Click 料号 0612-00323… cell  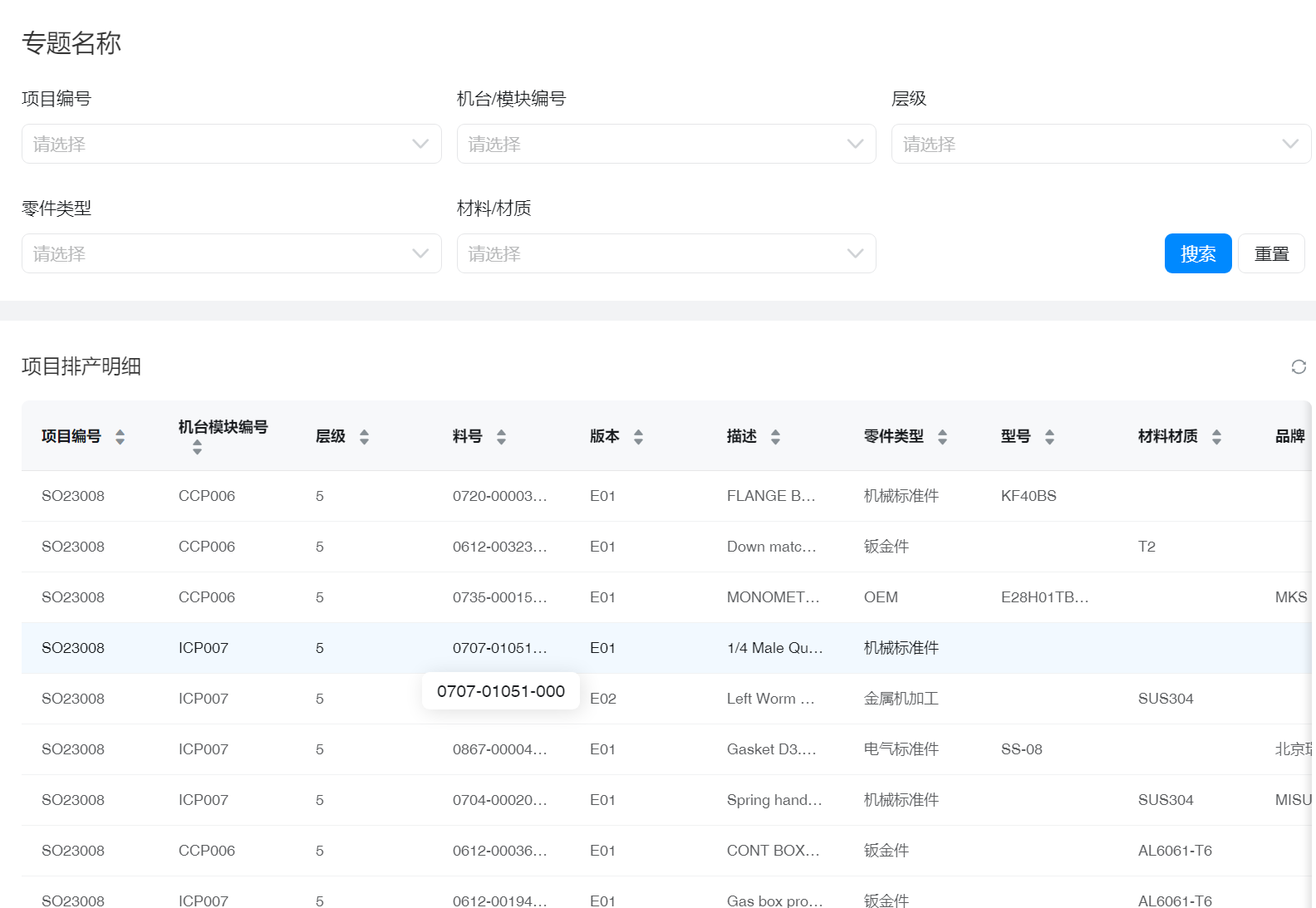pyautogui.click(x=500, y=547)
